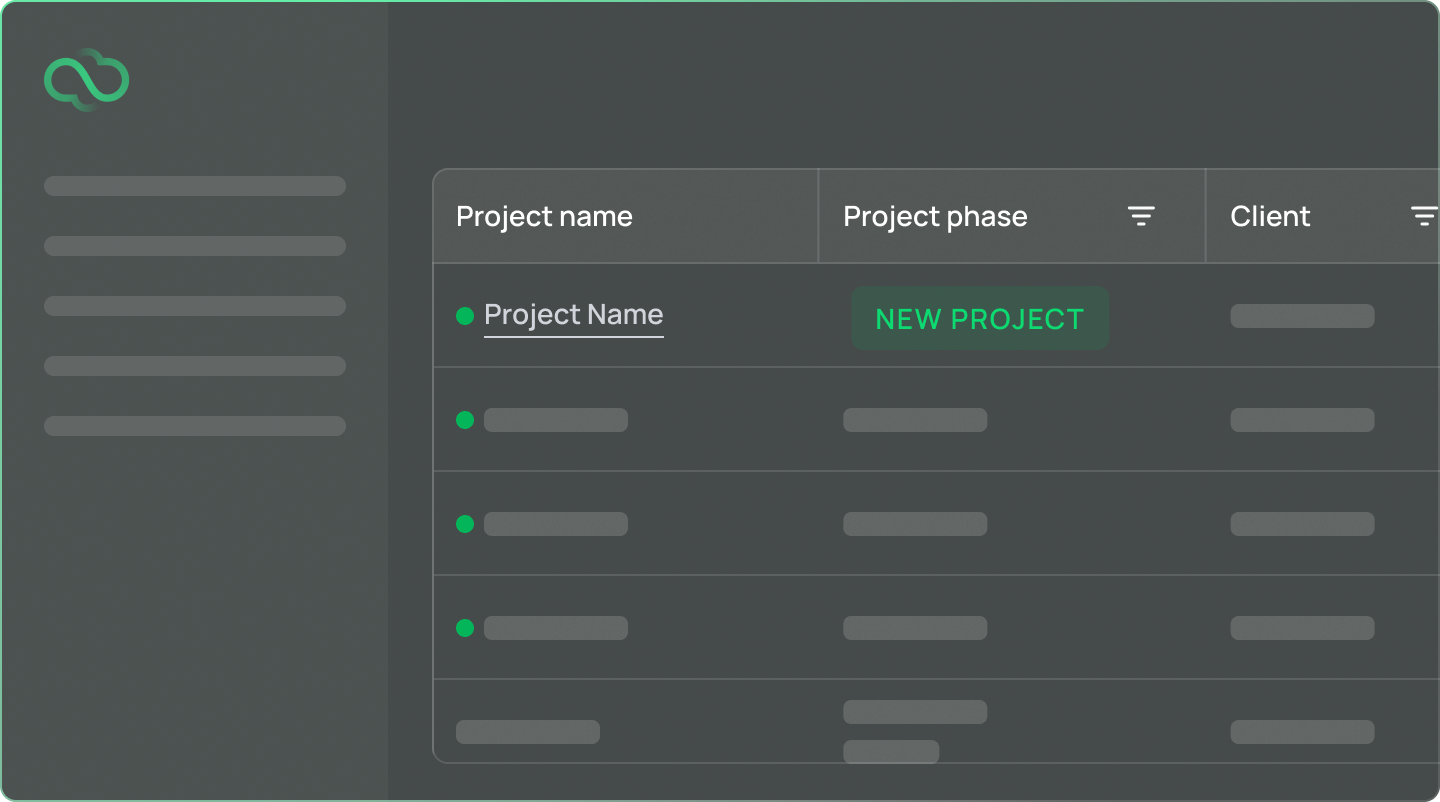Click the green status dot beside Project Name
1440x802 pixels.
(465, 316)
